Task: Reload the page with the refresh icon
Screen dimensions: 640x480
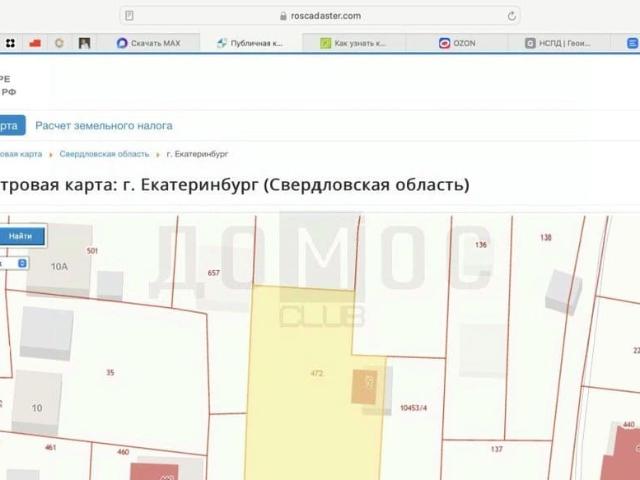Action: click(x=512, y=16)
